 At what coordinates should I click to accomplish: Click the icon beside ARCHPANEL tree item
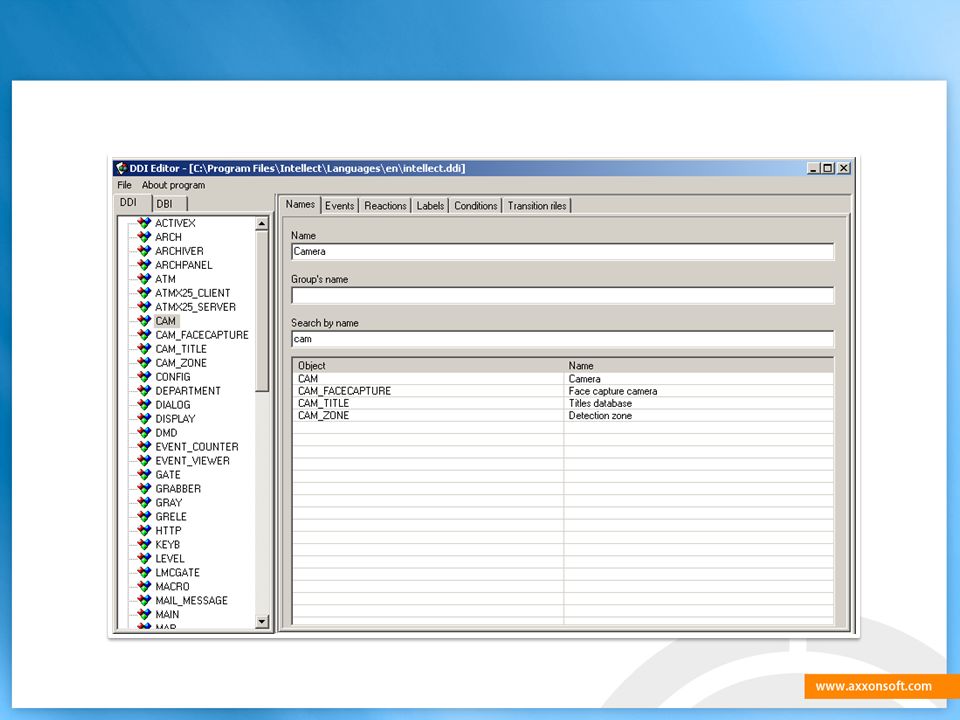tap(144, 265)
